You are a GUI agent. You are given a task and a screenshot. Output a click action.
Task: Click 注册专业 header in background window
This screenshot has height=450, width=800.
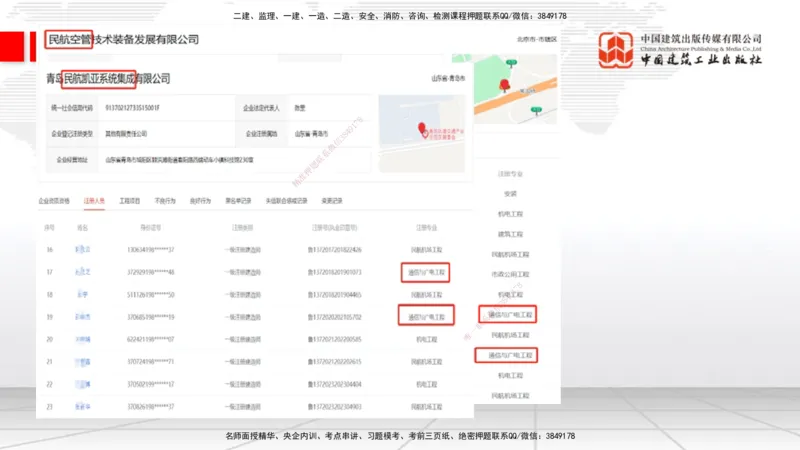(x=510, y=174)
